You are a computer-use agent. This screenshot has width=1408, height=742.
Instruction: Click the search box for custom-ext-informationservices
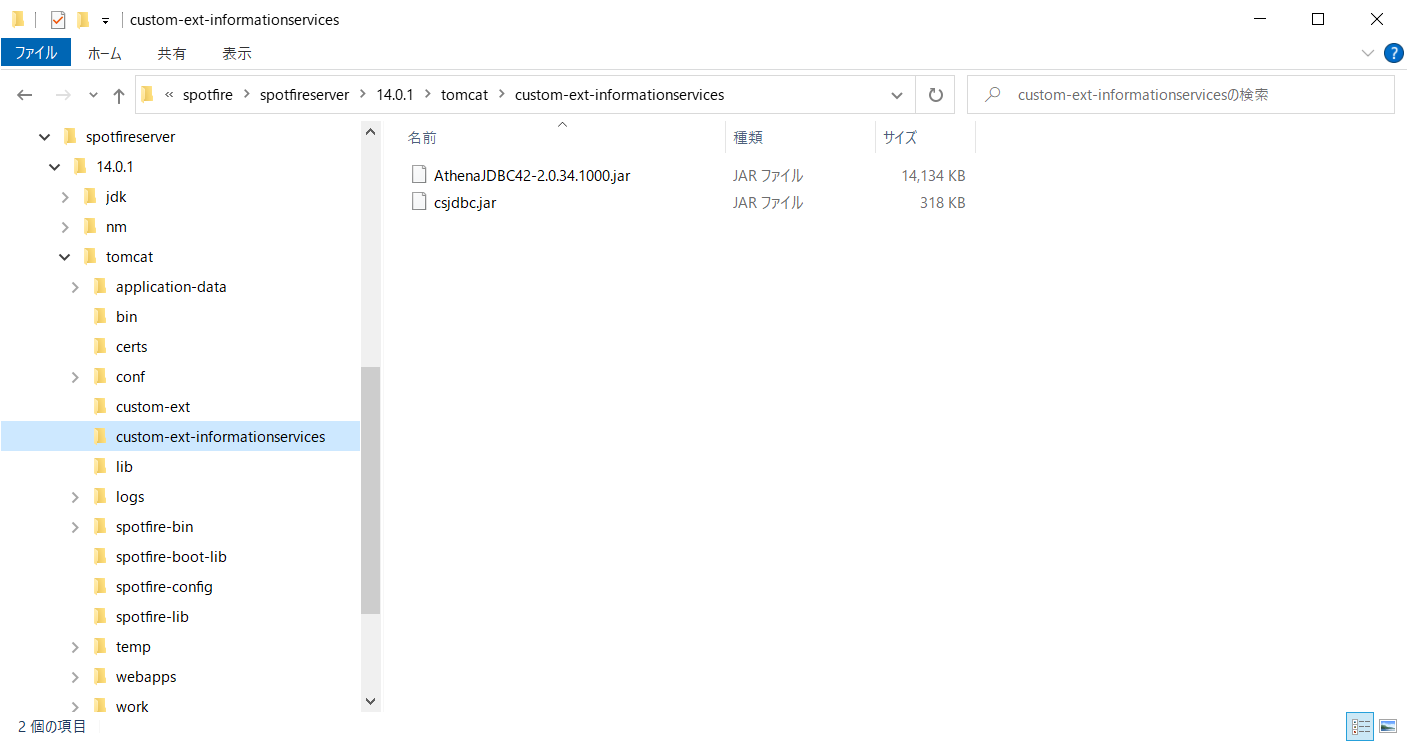[1180, 95]
